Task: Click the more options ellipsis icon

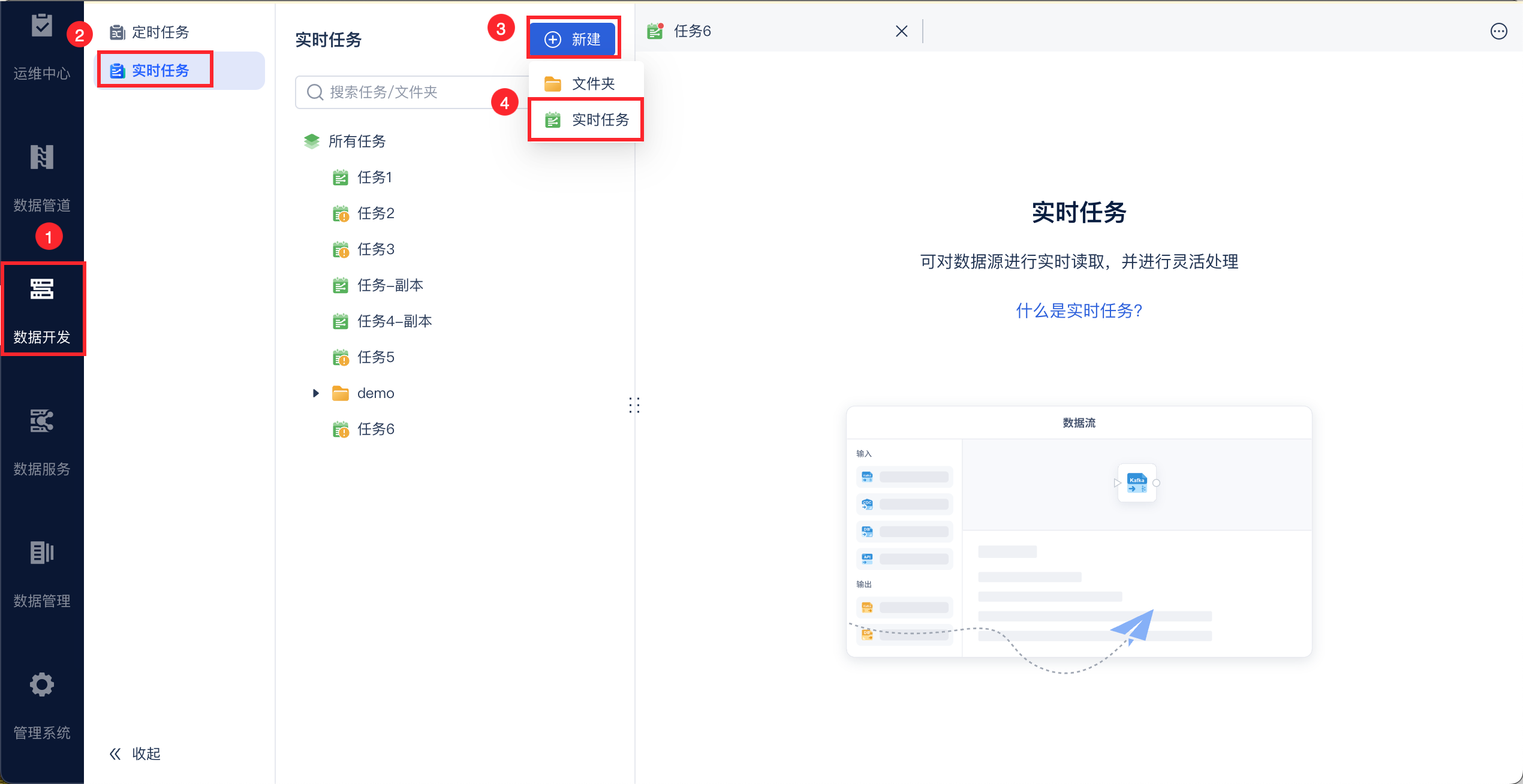Action: [1498, 31]
